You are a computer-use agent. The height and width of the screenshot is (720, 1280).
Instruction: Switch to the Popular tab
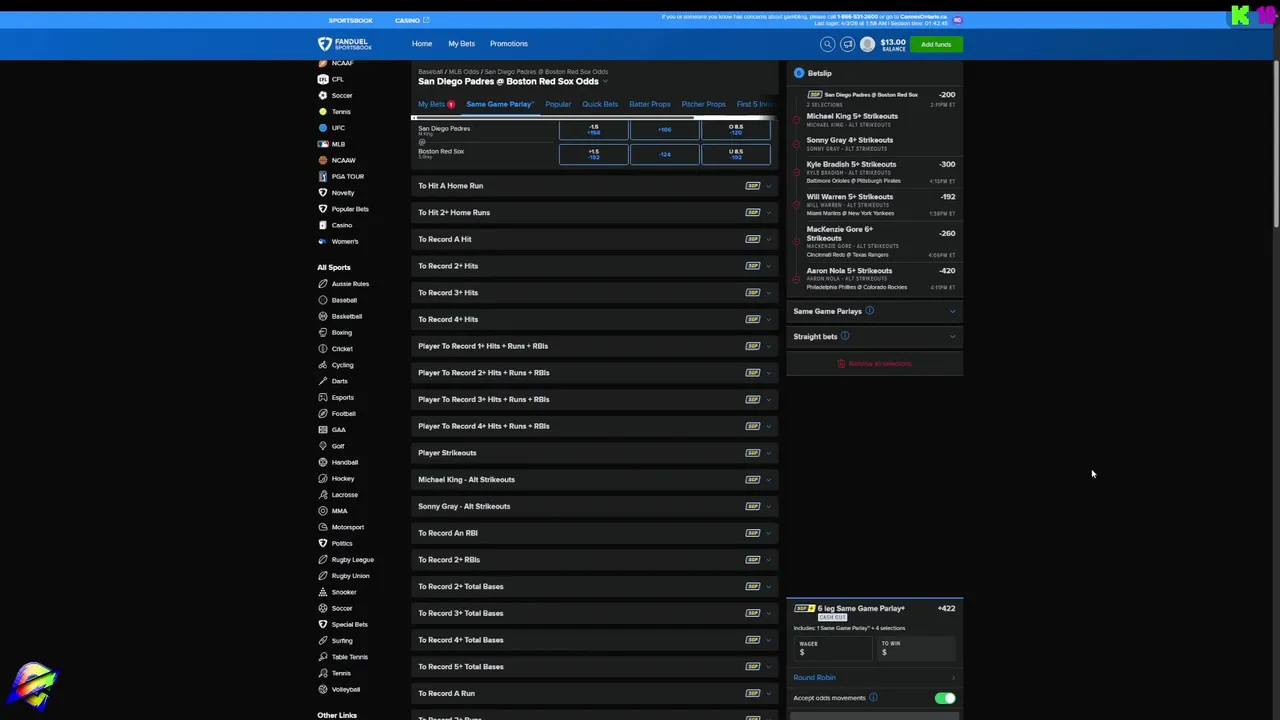tap(558, 104)
